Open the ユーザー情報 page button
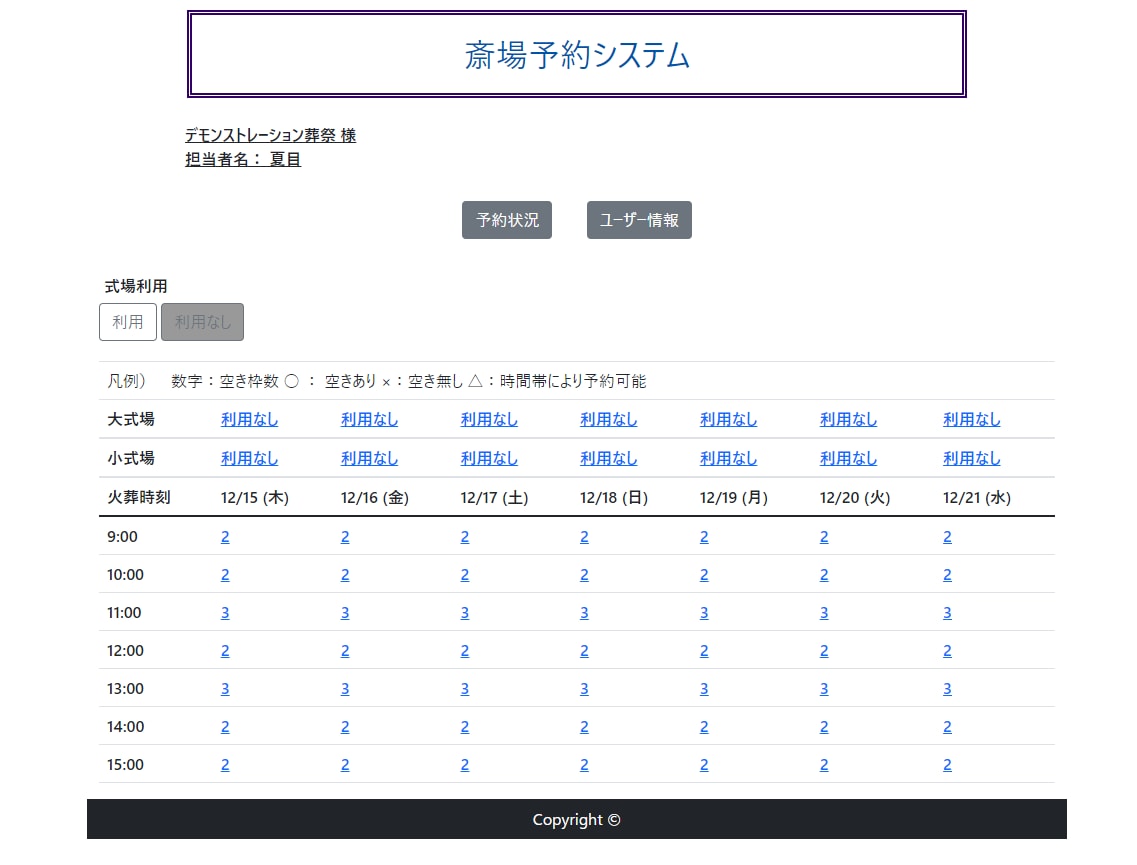The image size is (1137, 865). tap(639, 220)
